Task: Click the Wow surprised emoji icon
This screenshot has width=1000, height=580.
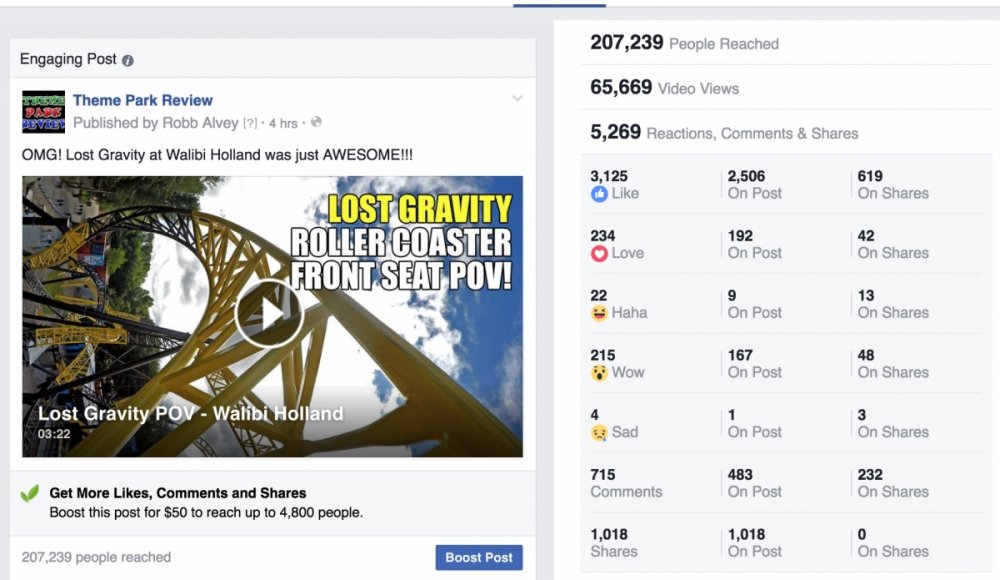Action: (x=599, y=373)
